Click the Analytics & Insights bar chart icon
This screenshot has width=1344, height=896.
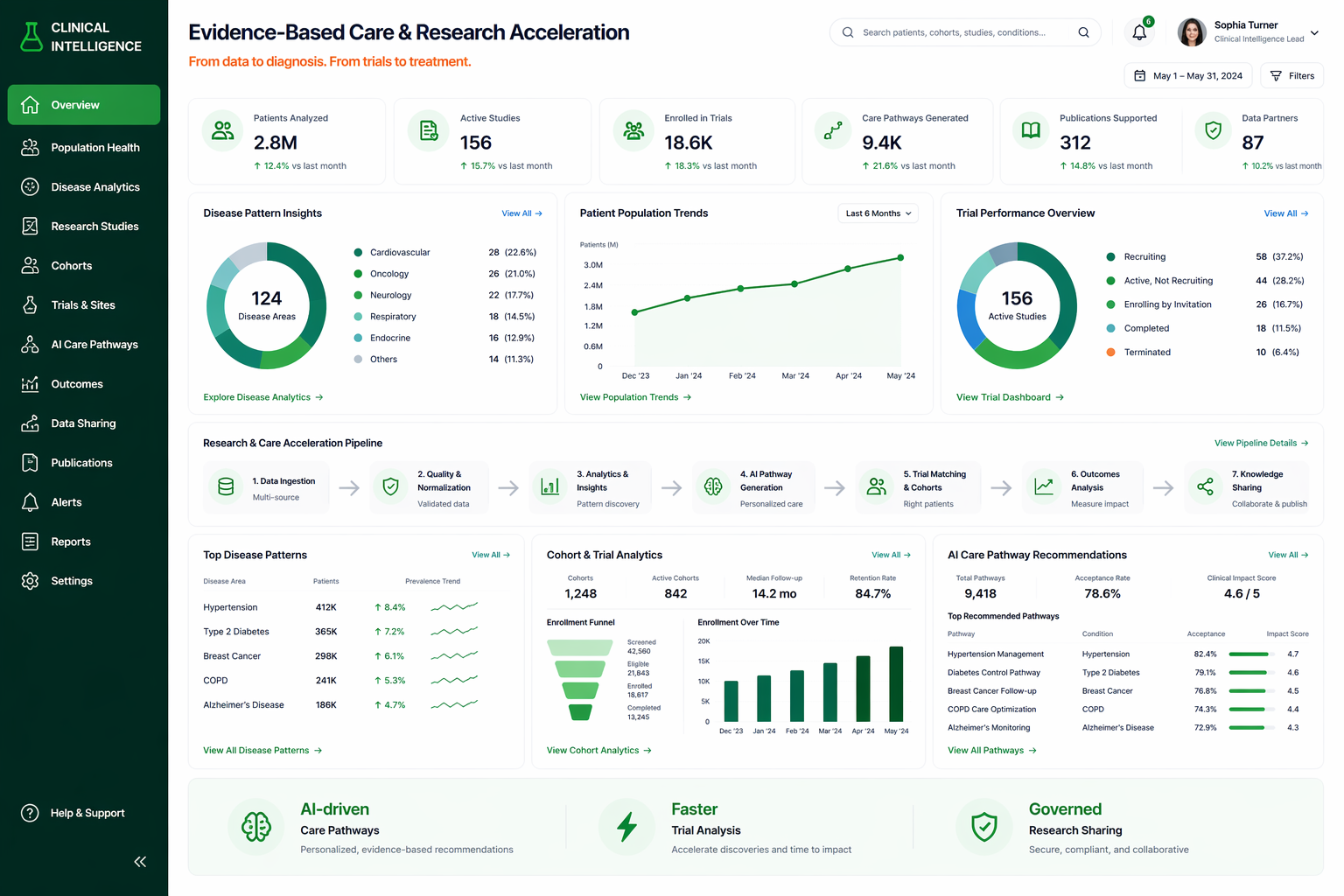[550, 487]
